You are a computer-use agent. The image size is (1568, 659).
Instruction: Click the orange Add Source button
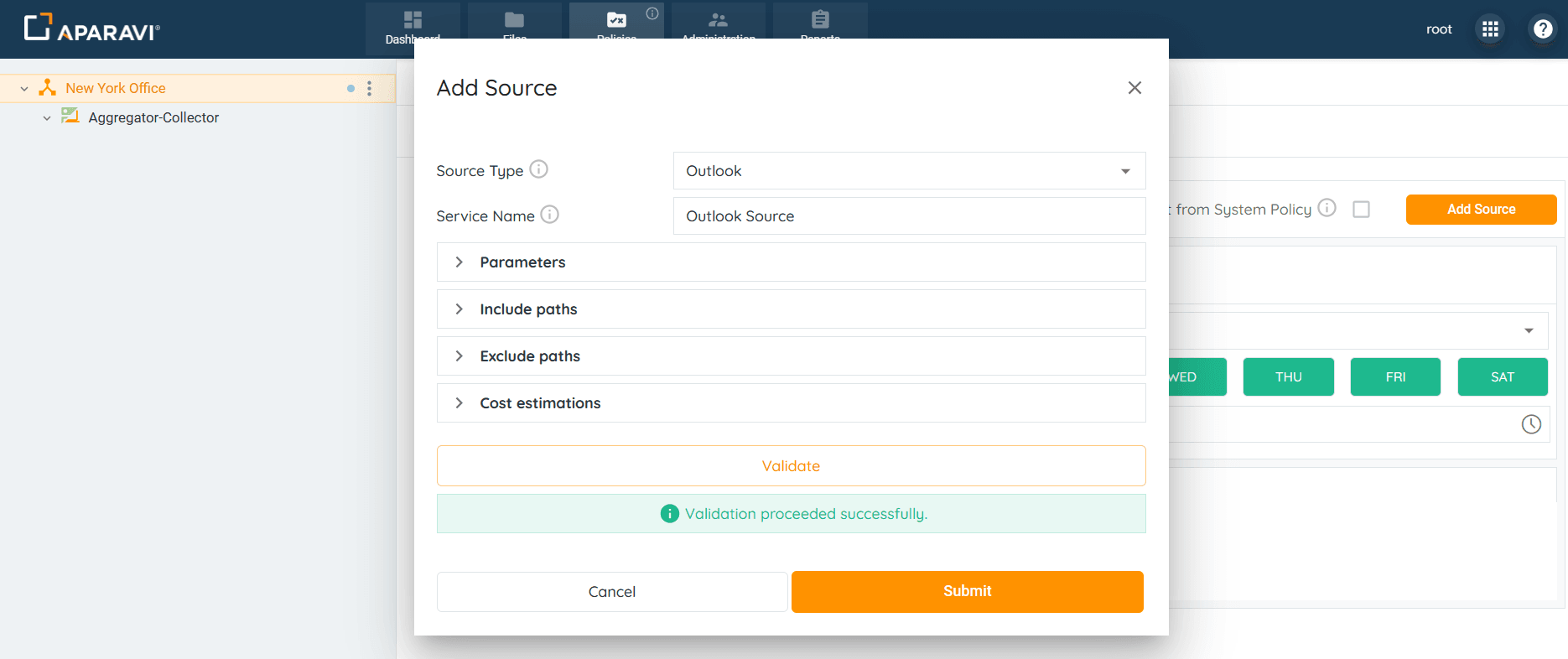coord(1481,210)
